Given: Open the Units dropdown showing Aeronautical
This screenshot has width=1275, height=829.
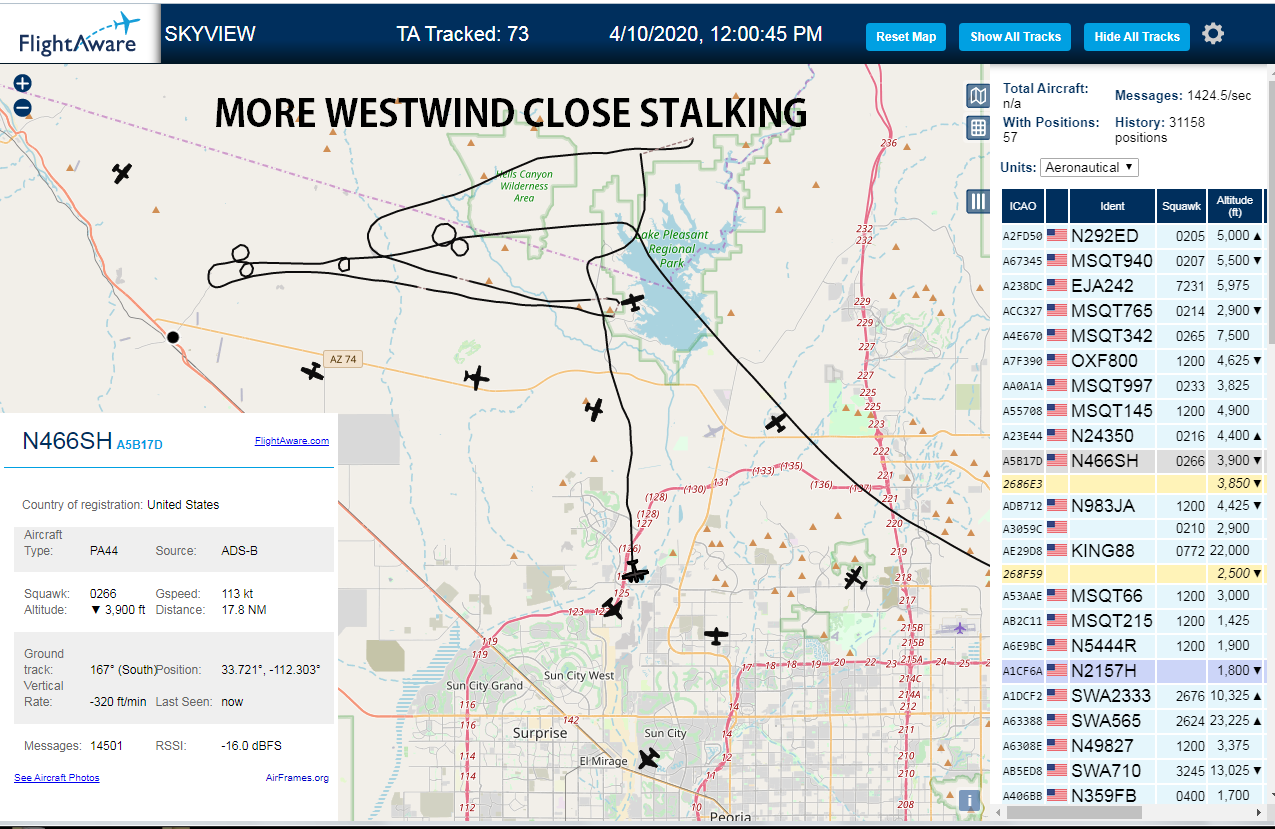Looking at the screenshot, I should 1089,167.
